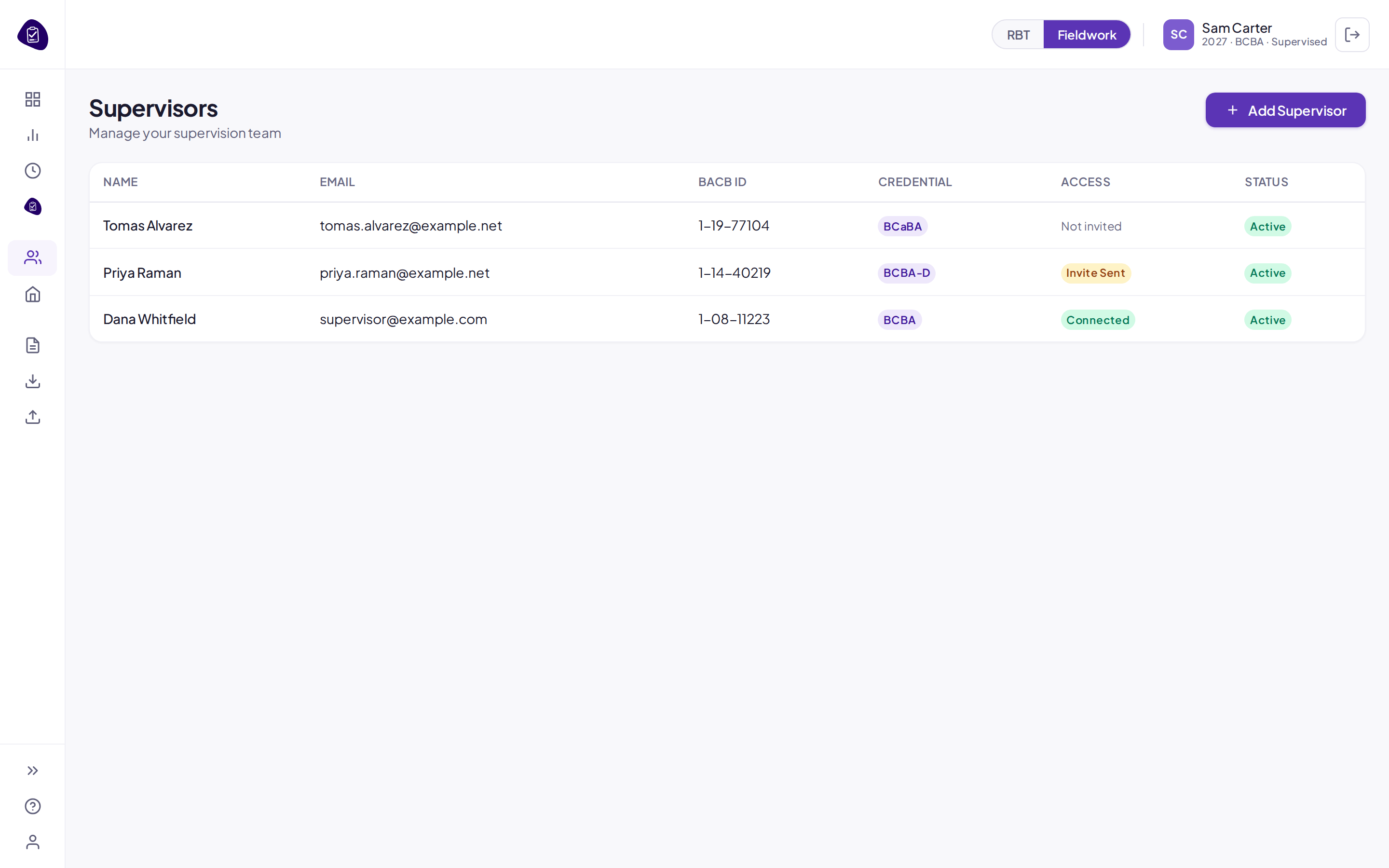Click email priya.raman@example.net
1389x868 pixels.
[x=404, y=272]
